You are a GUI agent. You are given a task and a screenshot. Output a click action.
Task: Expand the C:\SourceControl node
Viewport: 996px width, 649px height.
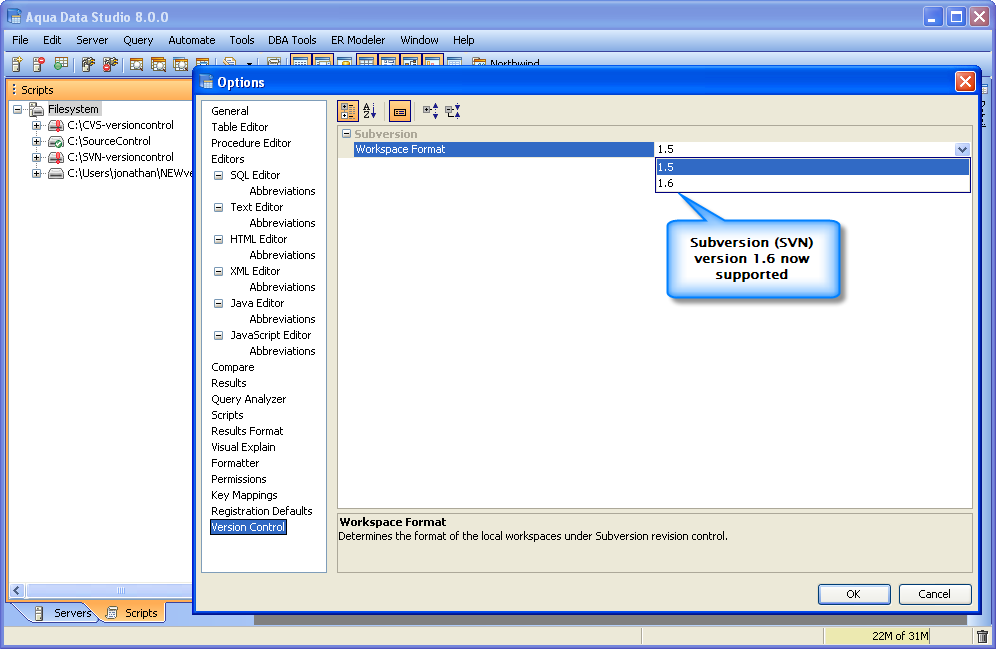click(37, 142)
